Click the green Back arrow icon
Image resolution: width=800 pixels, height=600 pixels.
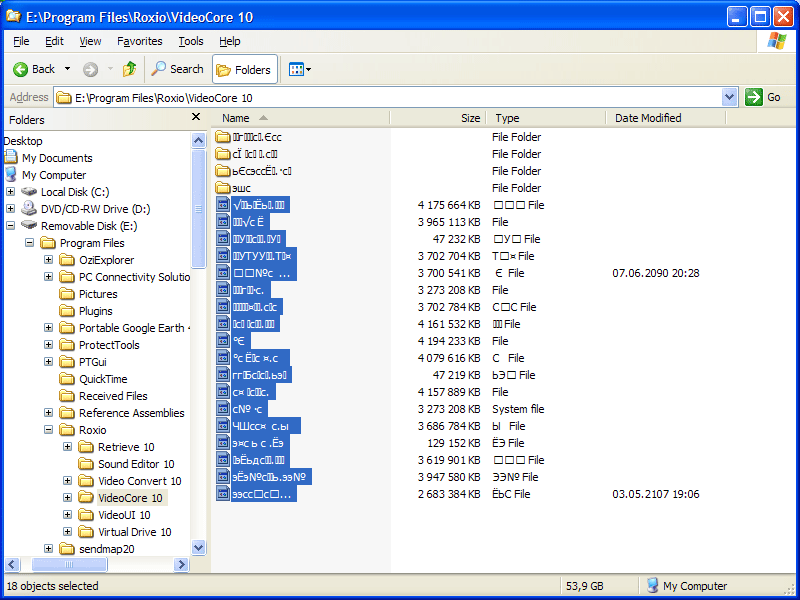click(20, 69)
